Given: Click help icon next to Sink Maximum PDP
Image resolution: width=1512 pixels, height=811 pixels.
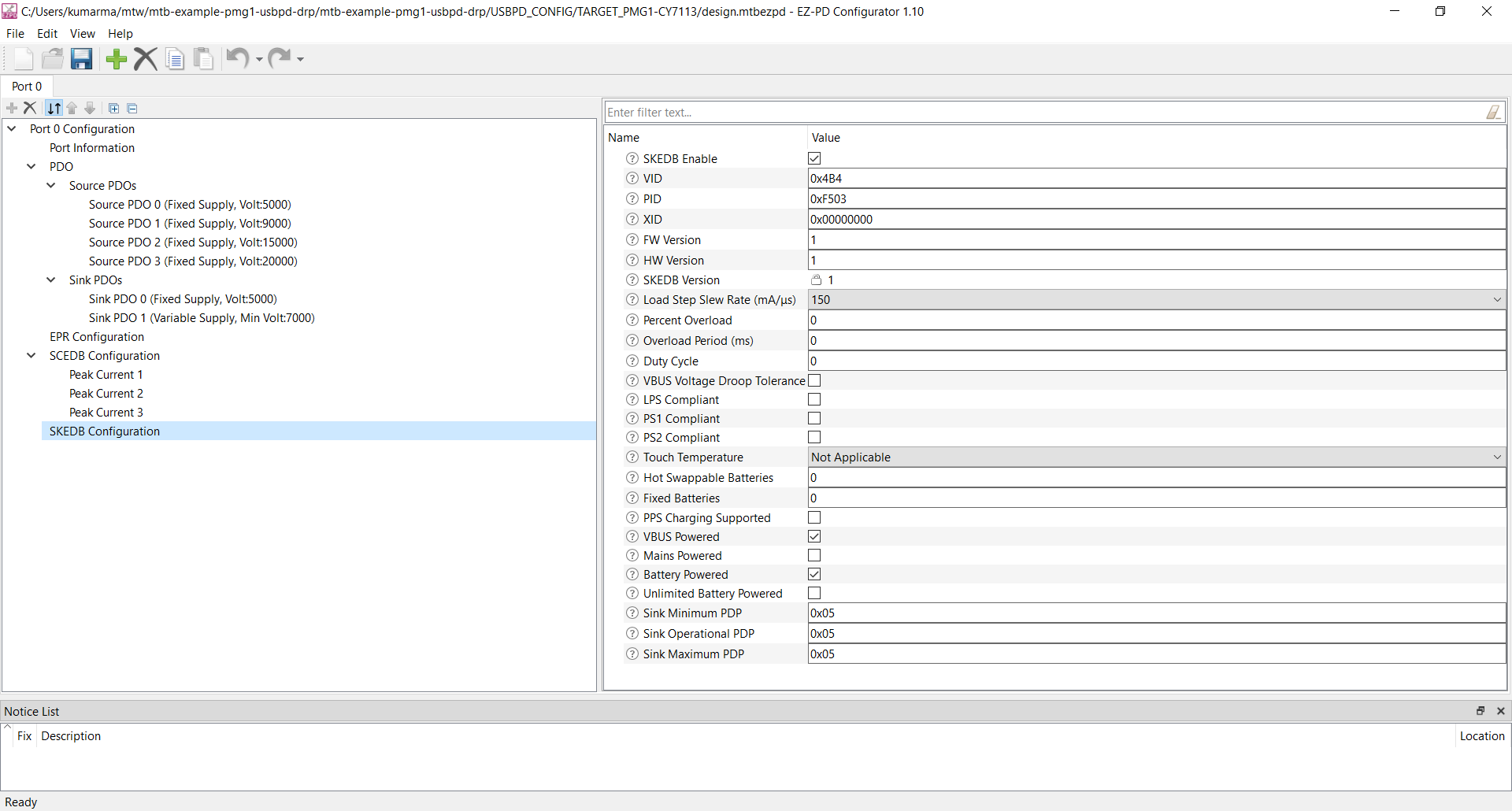Looking at the screenshot, I should click(632, 654).
